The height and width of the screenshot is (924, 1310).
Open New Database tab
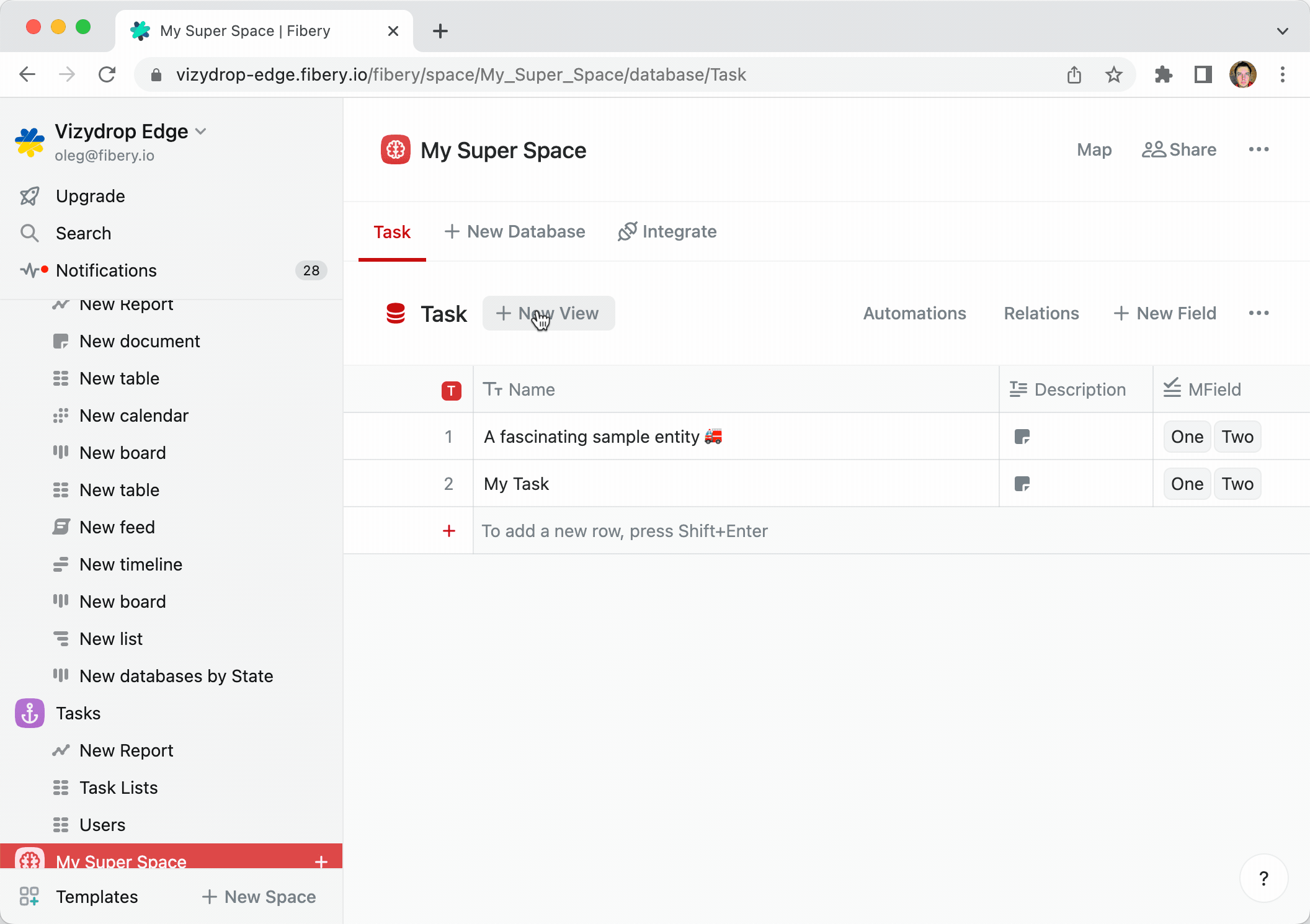(515, 232)
